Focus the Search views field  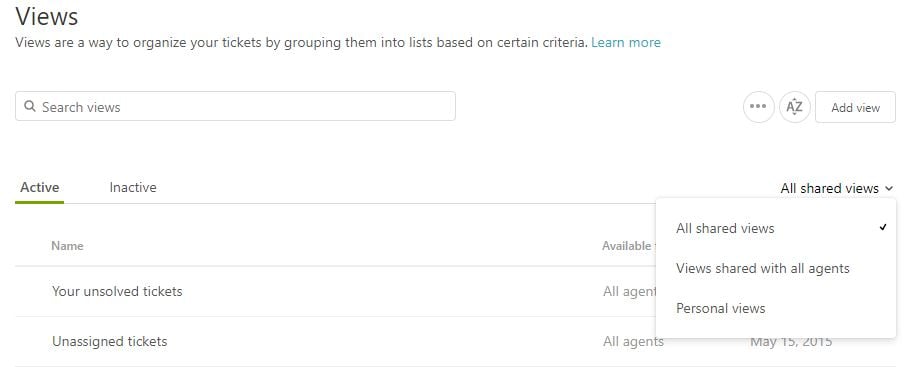[235, 107]
